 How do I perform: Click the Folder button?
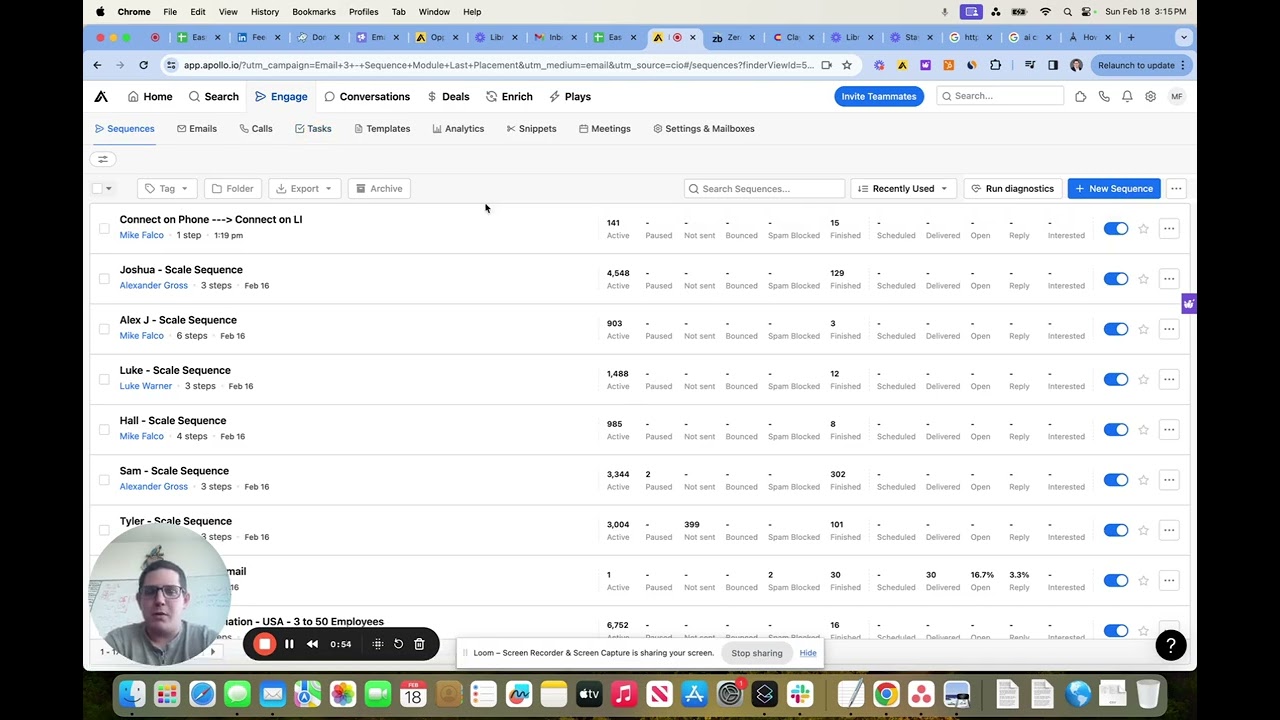tap(232, 188)
